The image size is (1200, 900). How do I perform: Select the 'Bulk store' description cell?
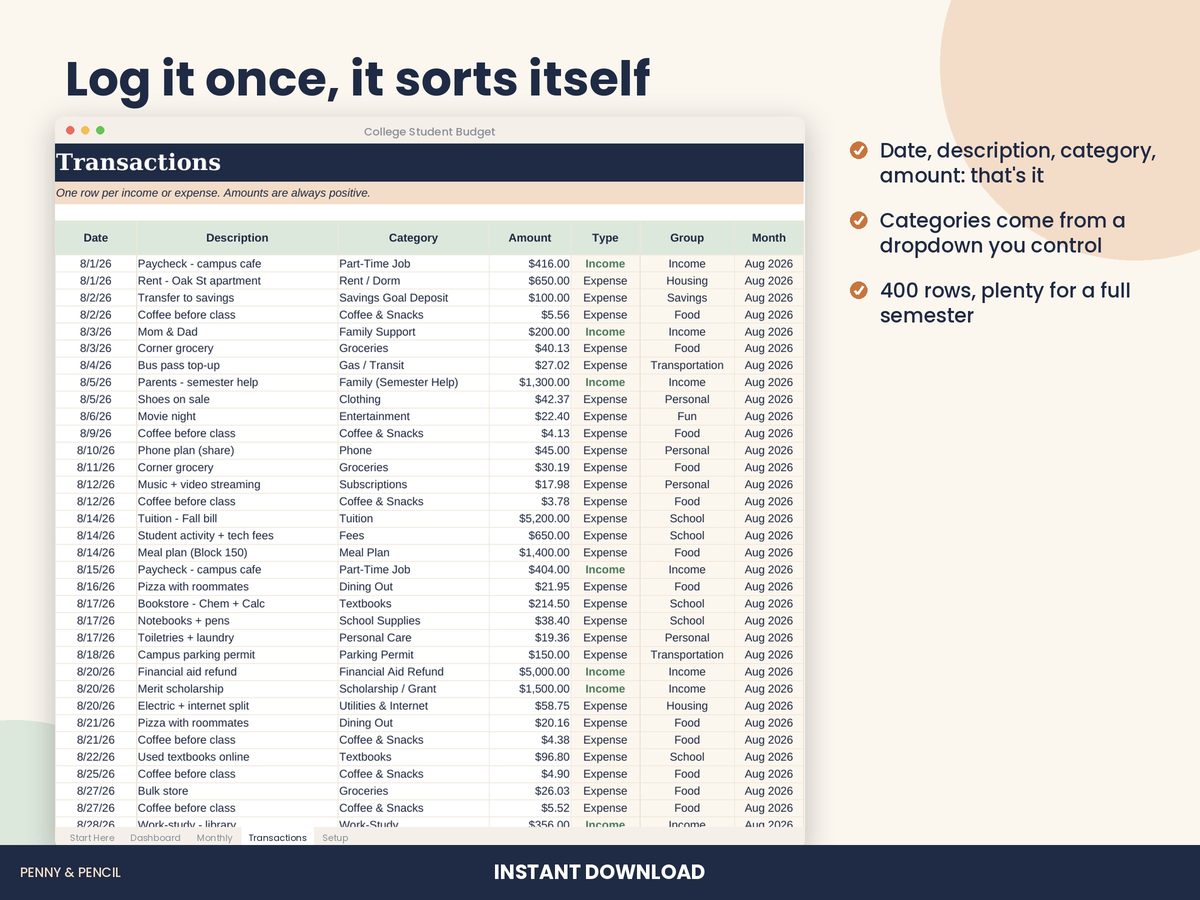pyautogui.click(x=237, y=791)
